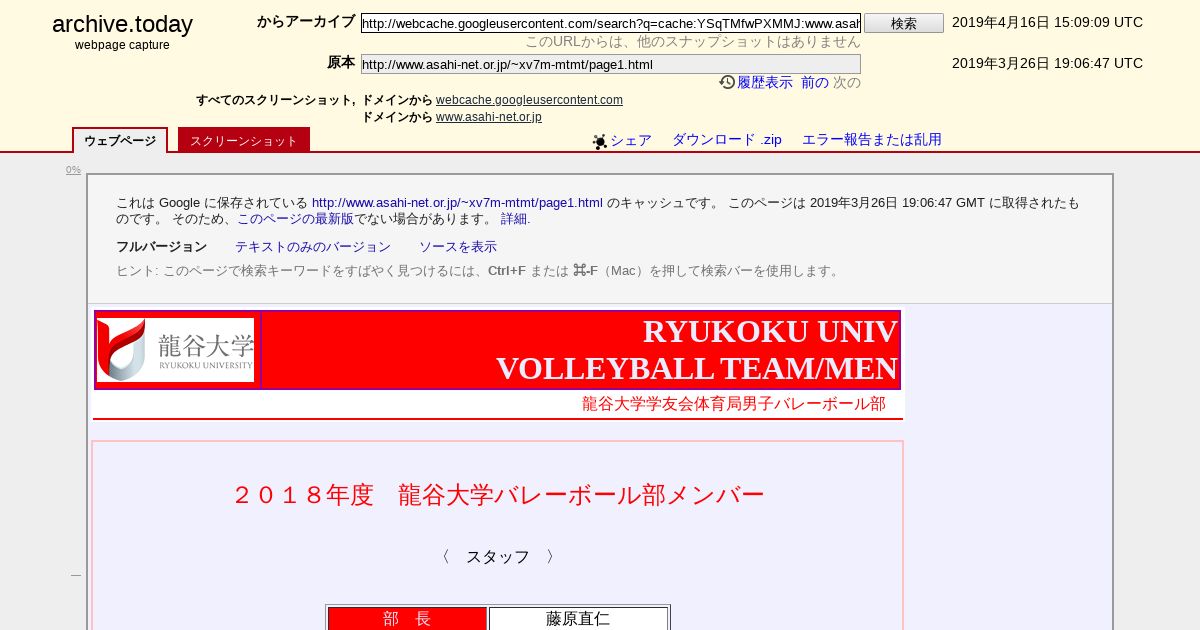This screenshot has width=1200, height=630.
Task: Click ダウンロード .zip link
Action: [726, 140]
